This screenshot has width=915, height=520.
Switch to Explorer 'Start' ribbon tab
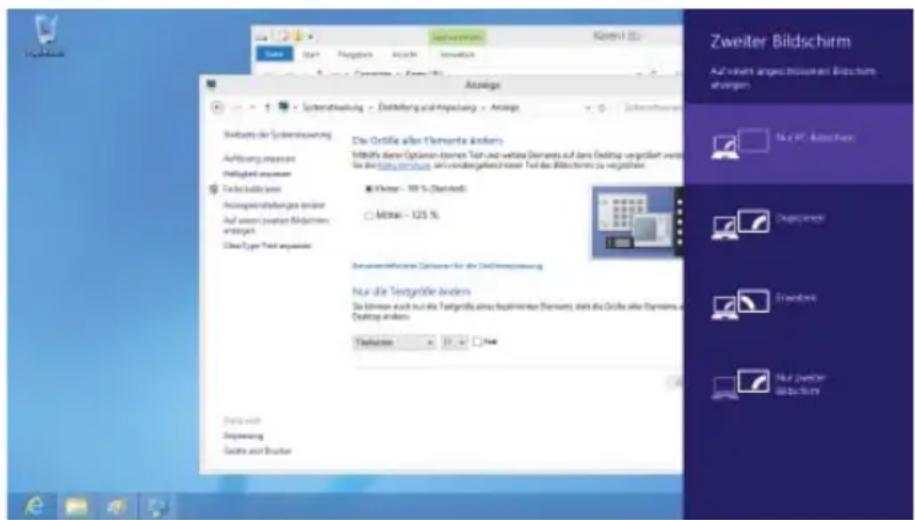310,54
